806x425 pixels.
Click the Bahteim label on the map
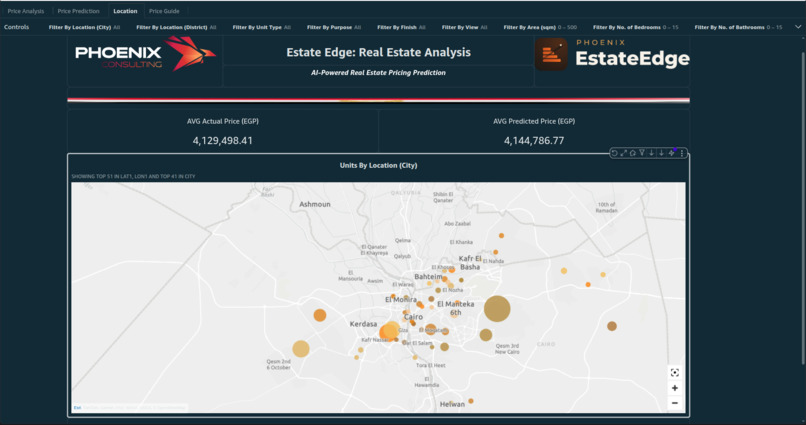[429, 277]
